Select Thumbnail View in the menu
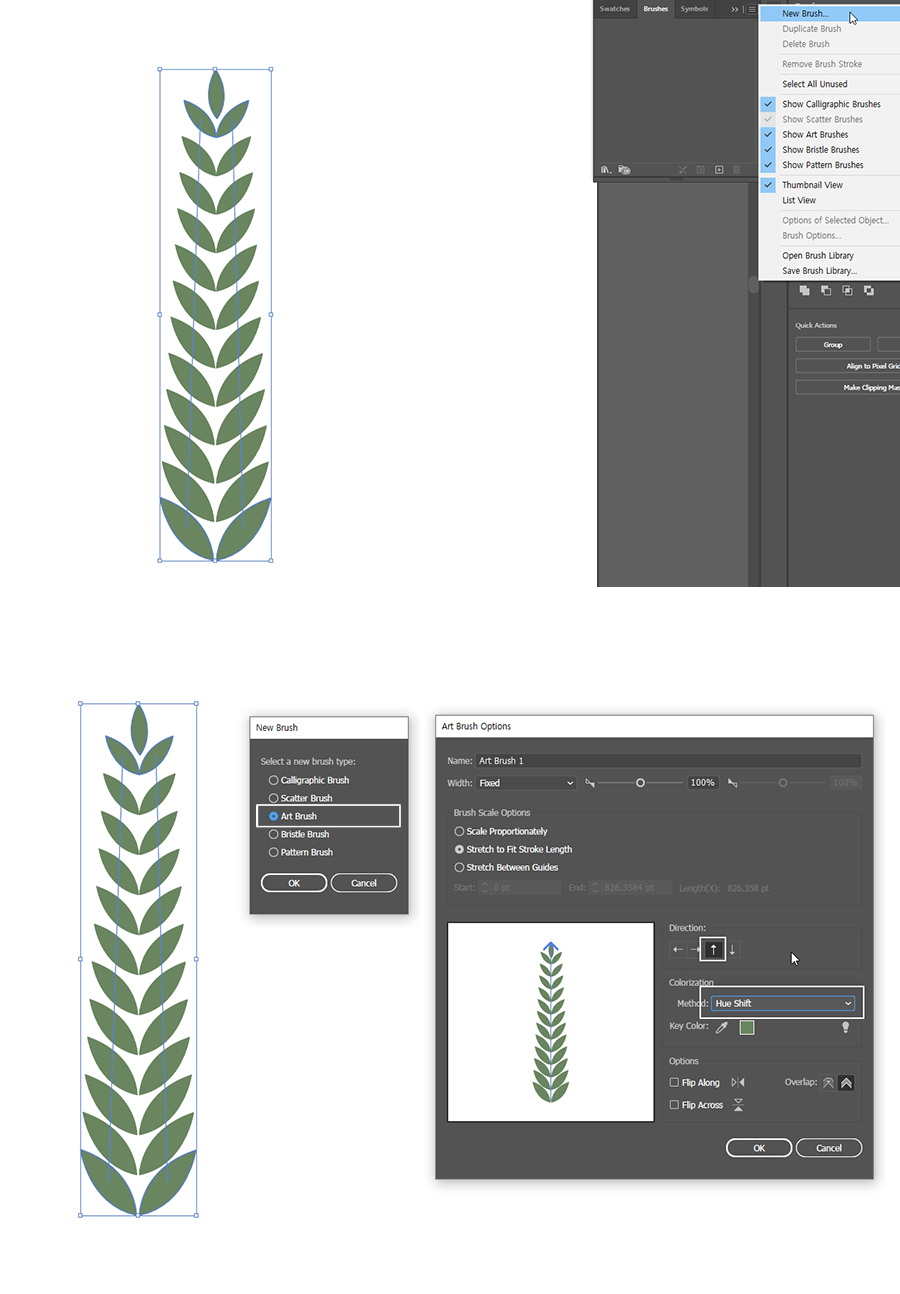This screenshot has height=1294, width=900. coord(830,185)
